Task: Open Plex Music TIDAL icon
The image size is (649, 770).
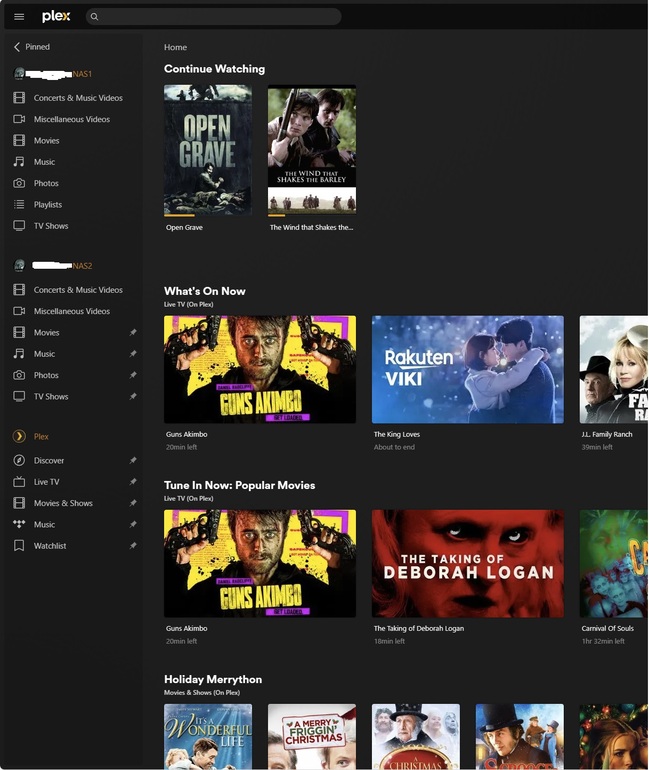Action: coord(19,524)
